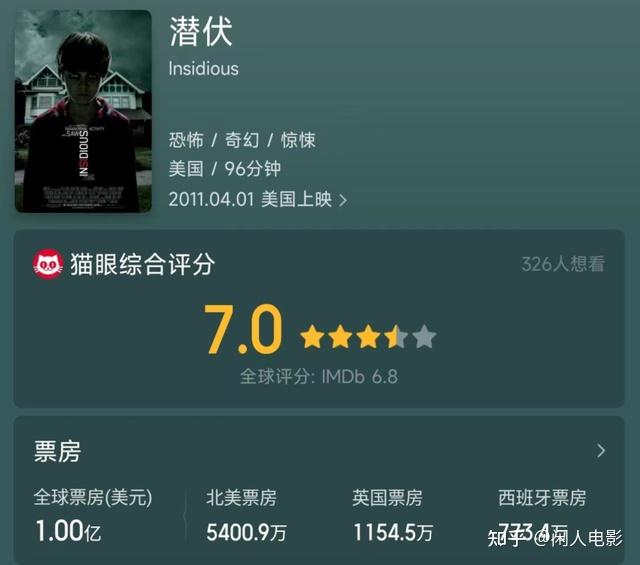Open the 票房 section title
Image resolution: width=640 pixels, height=565 pixels.
(58, 452)
